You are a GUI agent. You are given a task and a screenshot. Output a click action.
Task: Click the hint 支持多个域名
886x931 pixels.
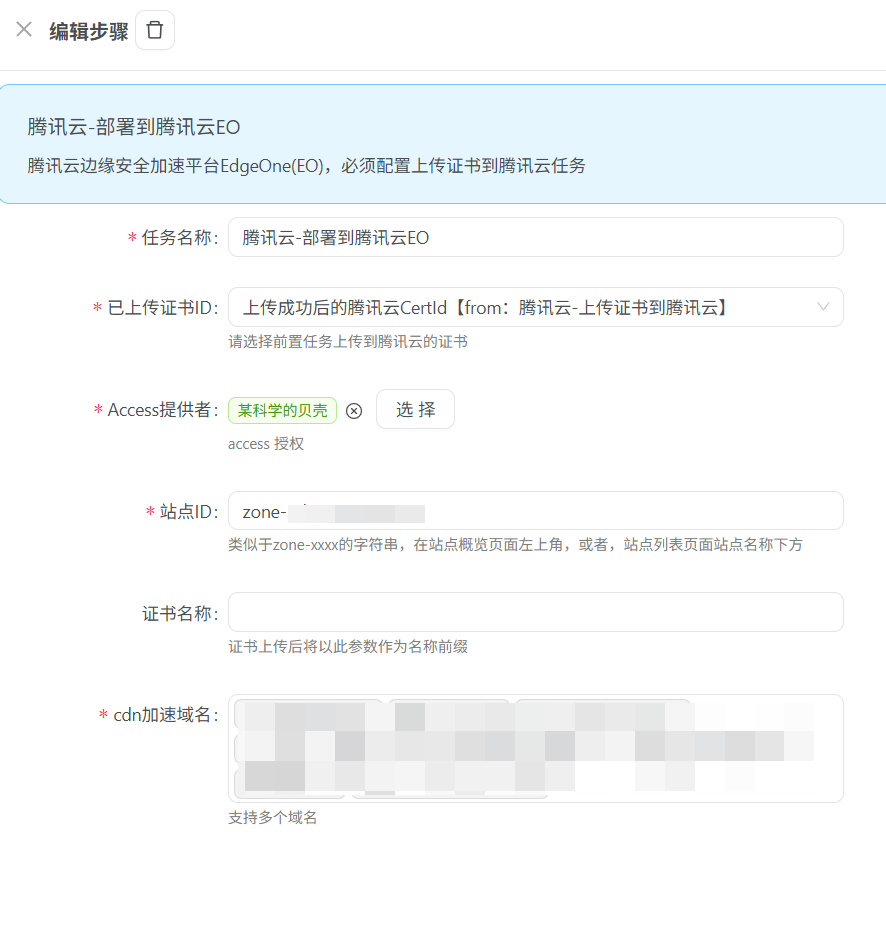[x=273, y=818]
